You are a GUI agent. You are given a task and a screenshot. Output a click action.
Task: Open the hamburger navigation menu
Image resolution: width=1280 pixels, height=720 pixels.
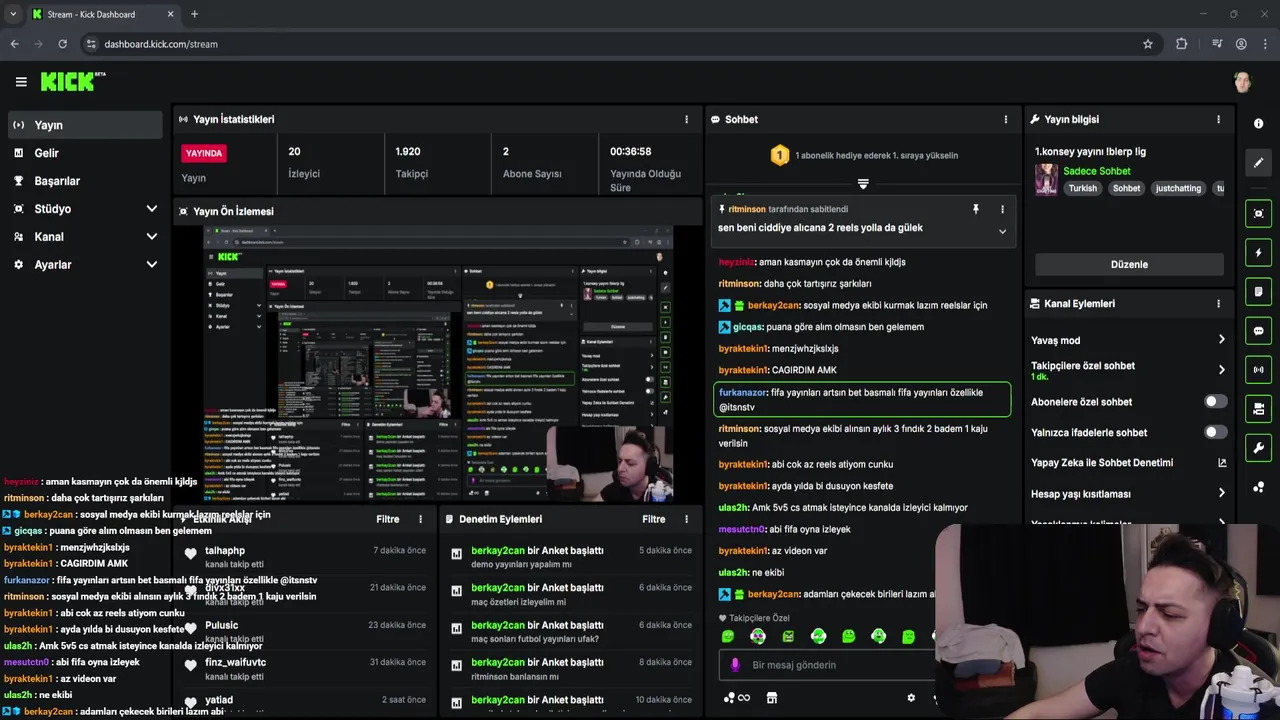(21, 82)
